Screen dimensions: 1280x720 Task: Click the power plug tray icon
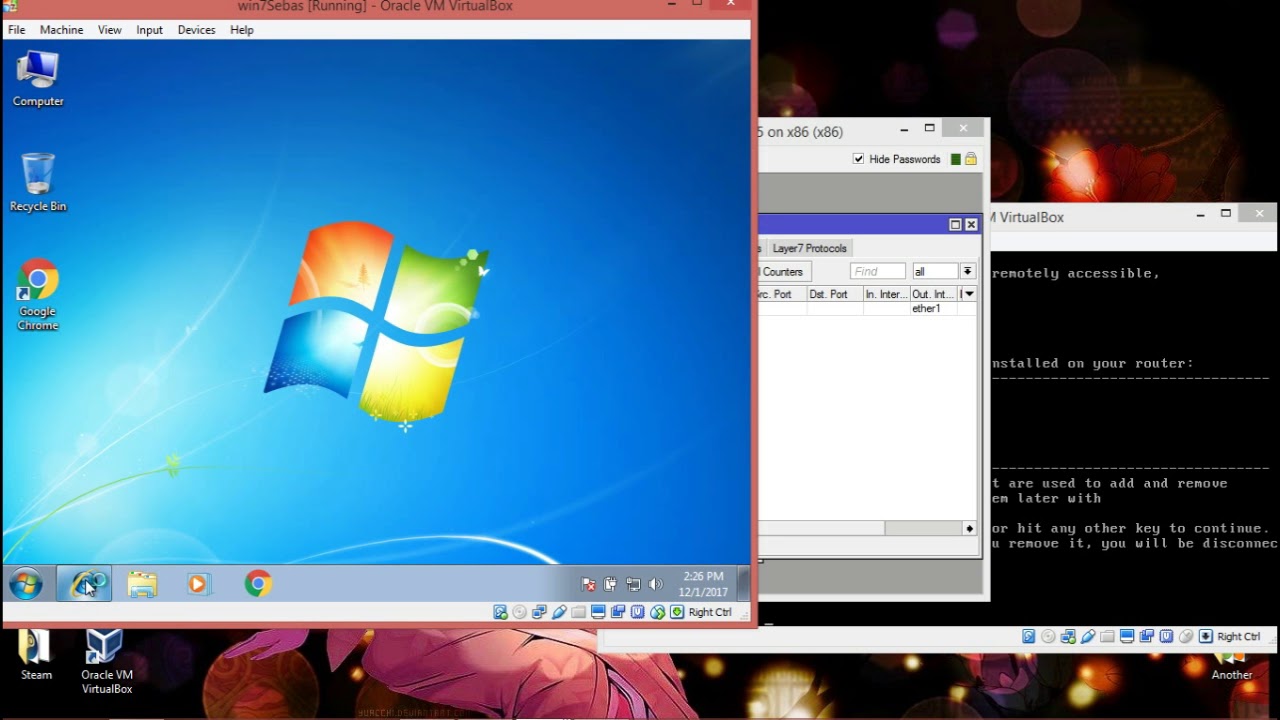click(611, 584)
